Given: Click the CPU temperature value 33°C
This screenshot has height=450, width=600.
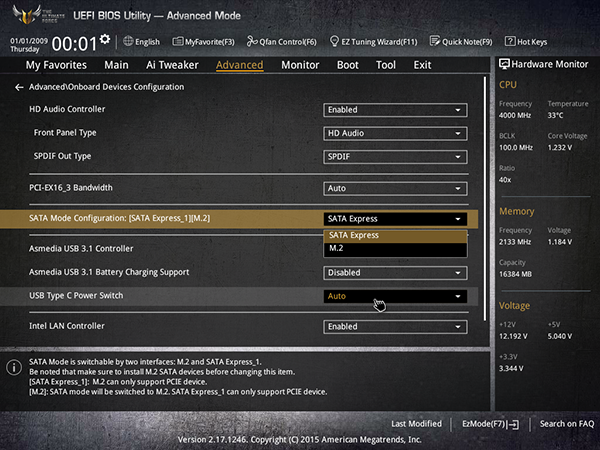Looking at the screenshot, I should 555,116.
